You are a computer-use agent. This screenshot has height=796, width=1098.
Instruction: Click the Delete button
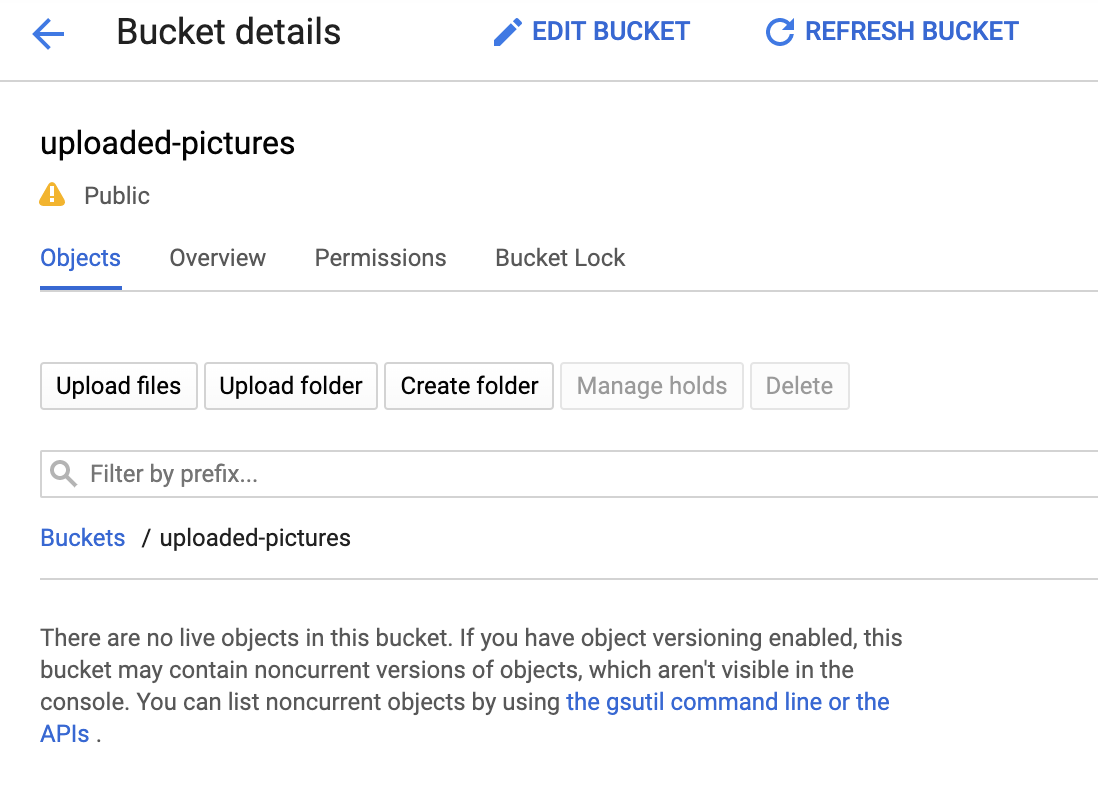click(799, 386)
